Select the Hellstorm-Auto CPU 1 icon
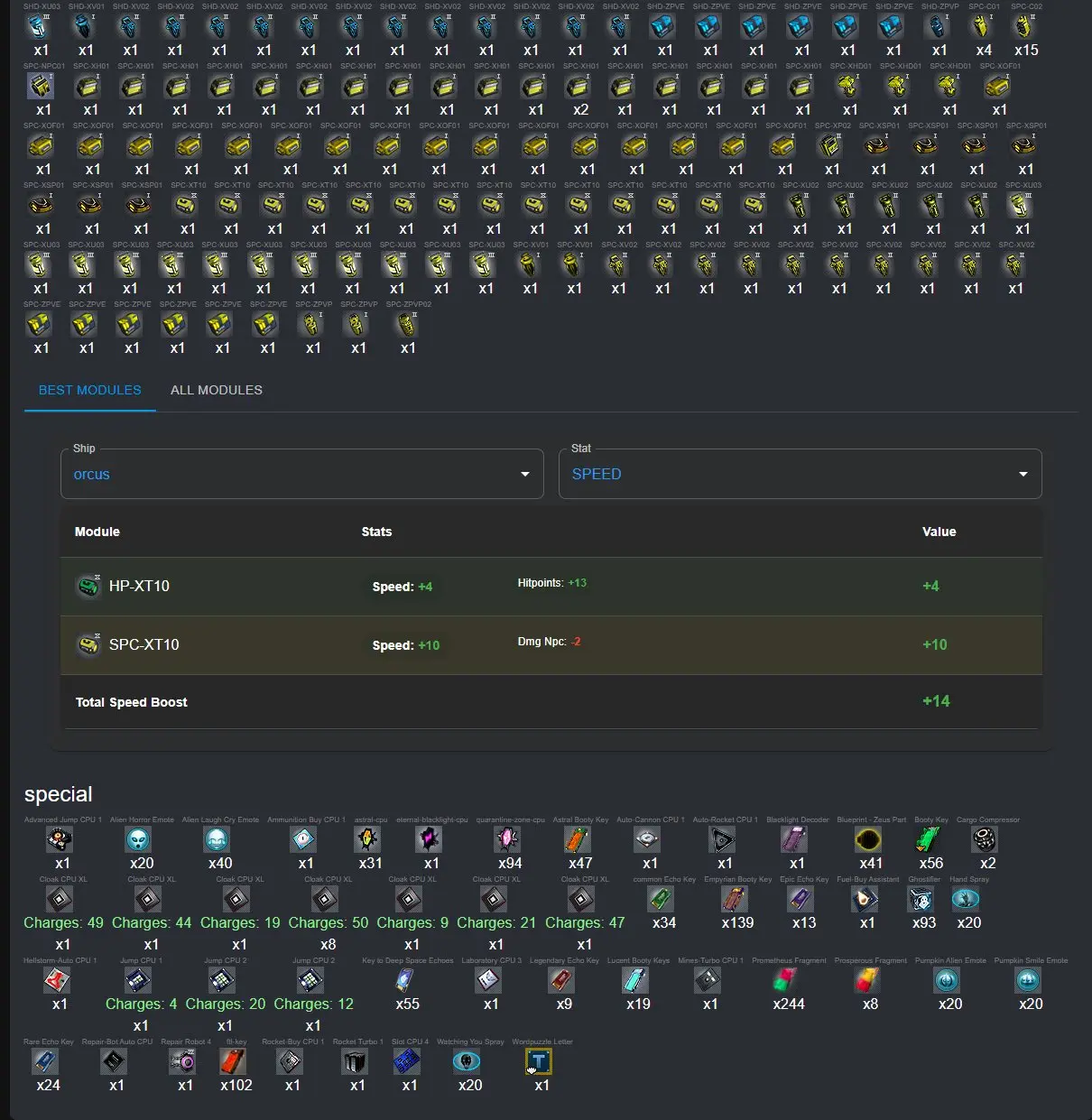The height and width of the screenshot is (1120, 1092). coord(58,981)
